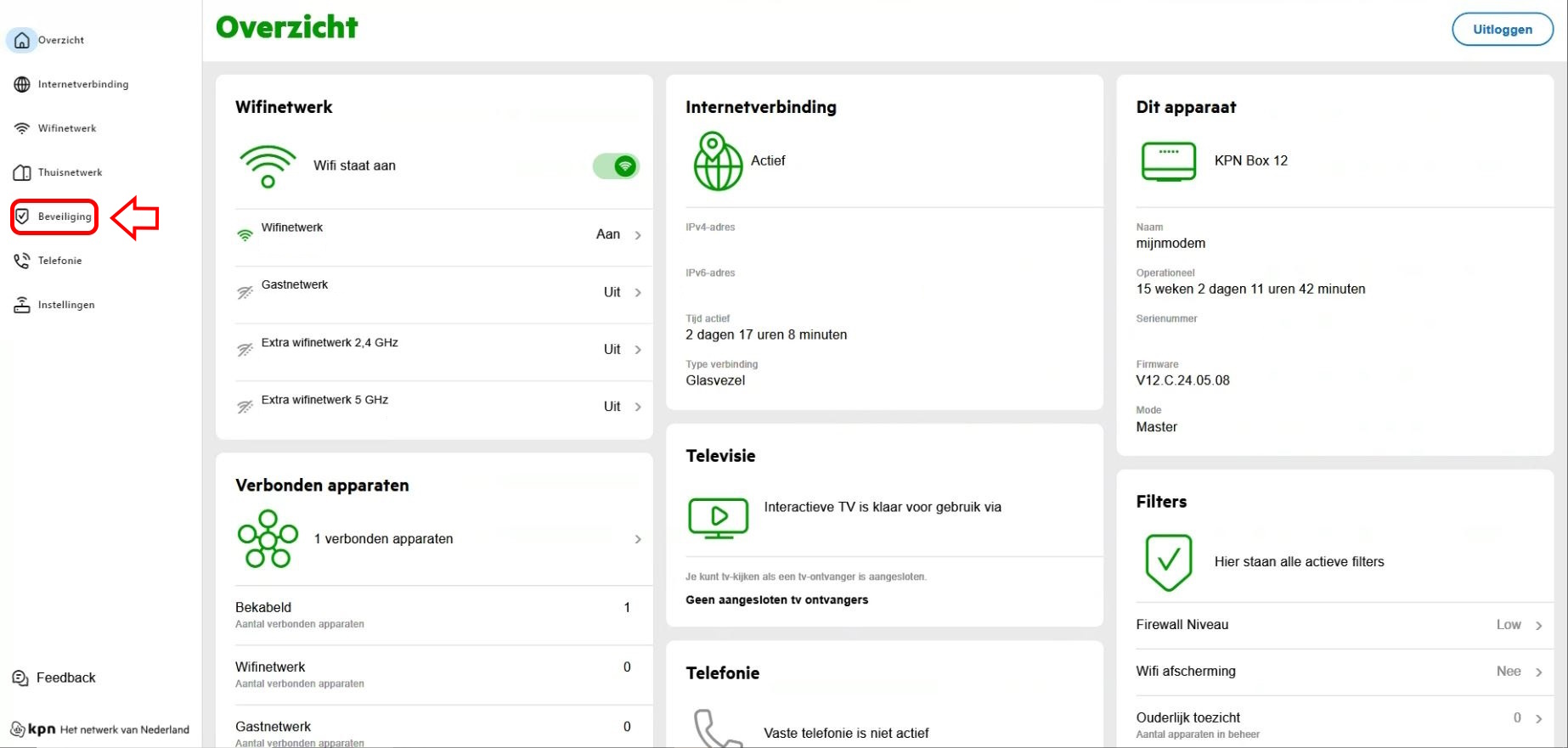Open Thuisnetwerk menu item
Screen dimensions: 1568x748
[x=70, y=172]
